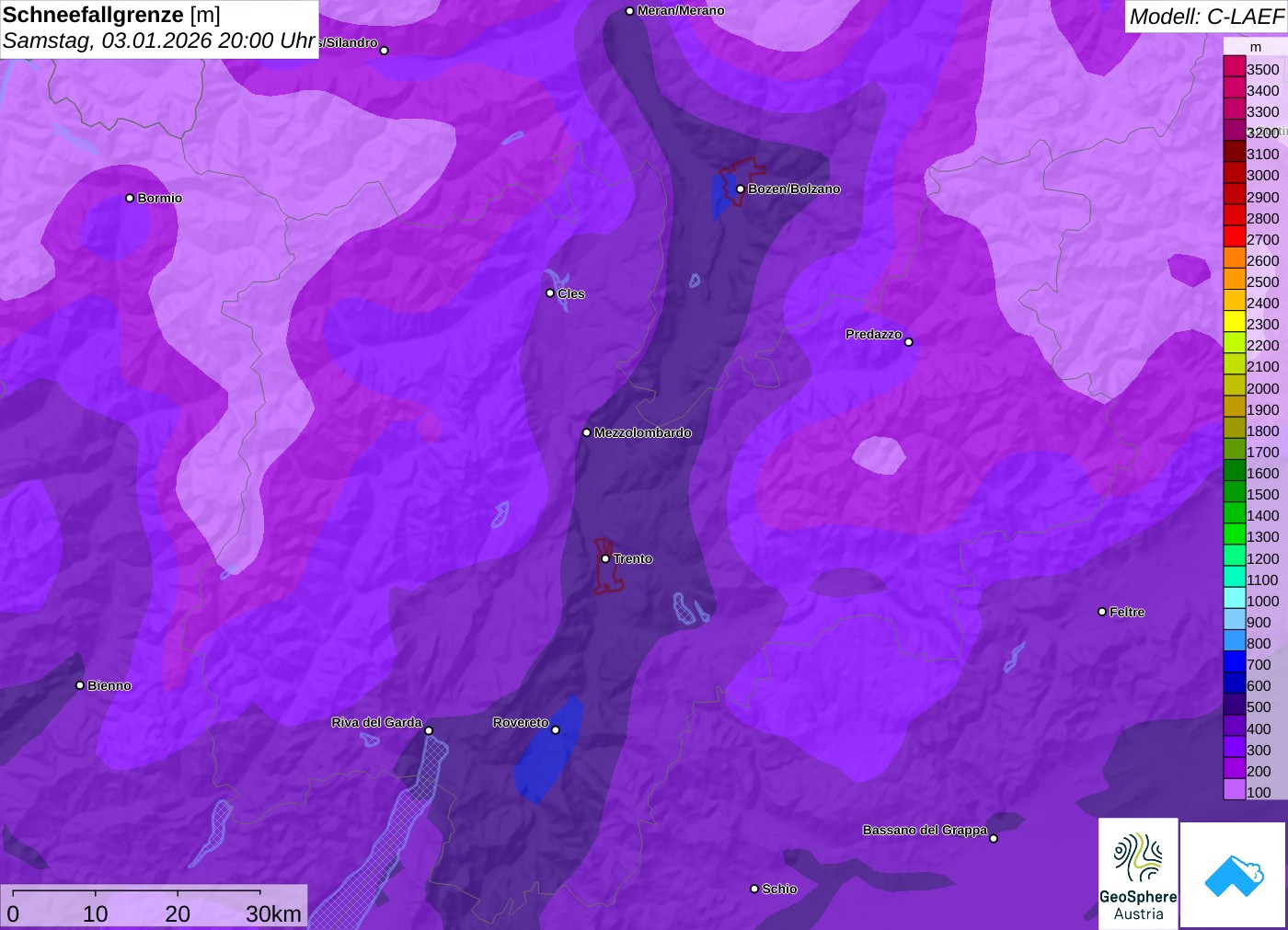Image resolution: width=1288 pixels, height=930 pixels.
Task: Click the Riva del Garda marker
Action: [429, 730]
